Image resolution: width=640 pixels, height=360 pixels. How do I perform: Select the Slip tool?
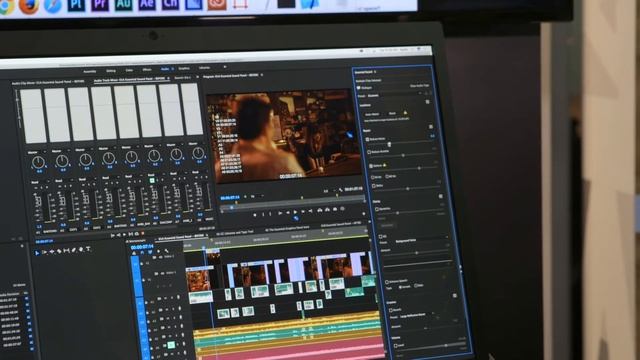coord(67,251)
